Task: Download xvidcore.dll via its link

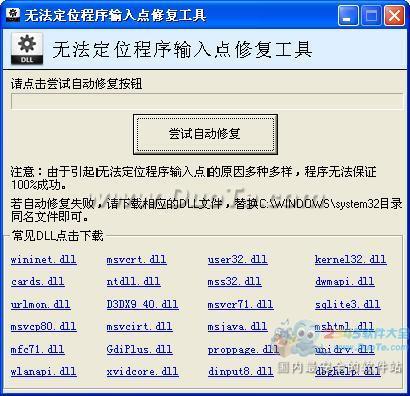Action: [143, 371]
